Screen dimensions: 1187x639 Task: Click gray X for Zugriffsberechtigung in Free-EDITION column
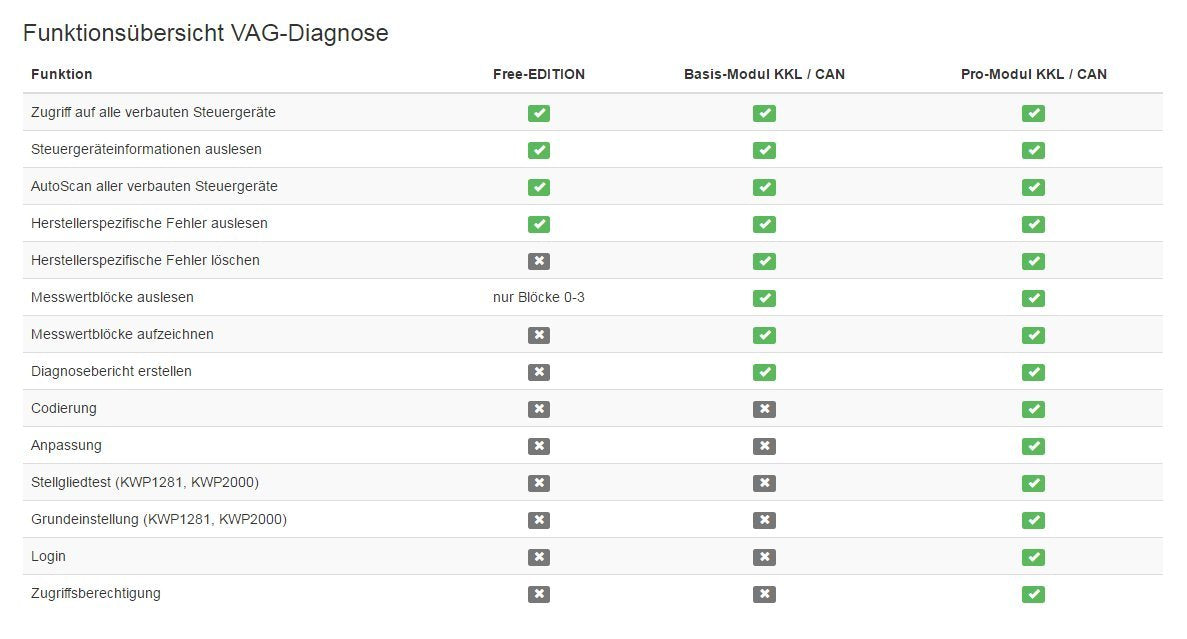(x=539, y=594)
